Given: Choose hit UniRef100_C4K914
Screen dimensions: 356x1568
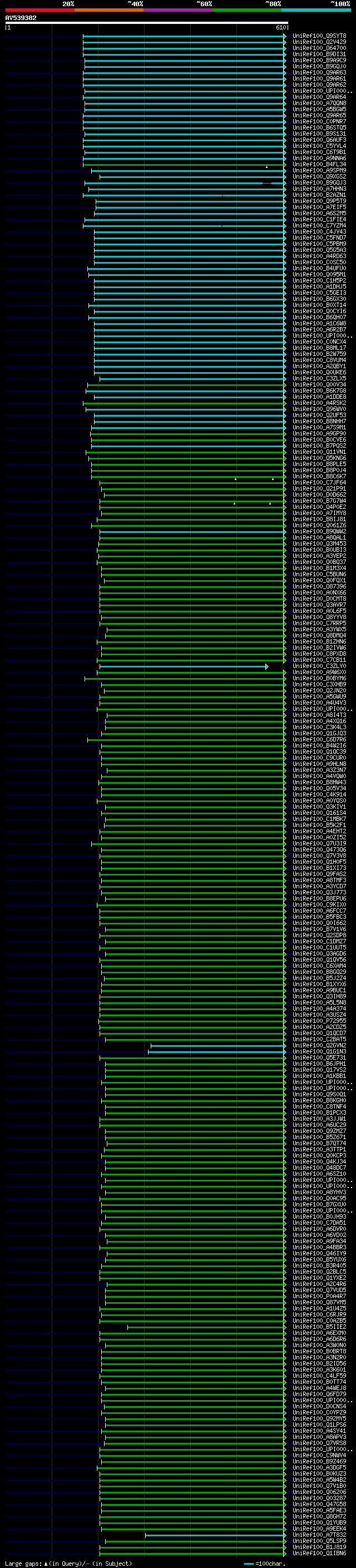Looking at the screenshot, I should click(319, 795).
